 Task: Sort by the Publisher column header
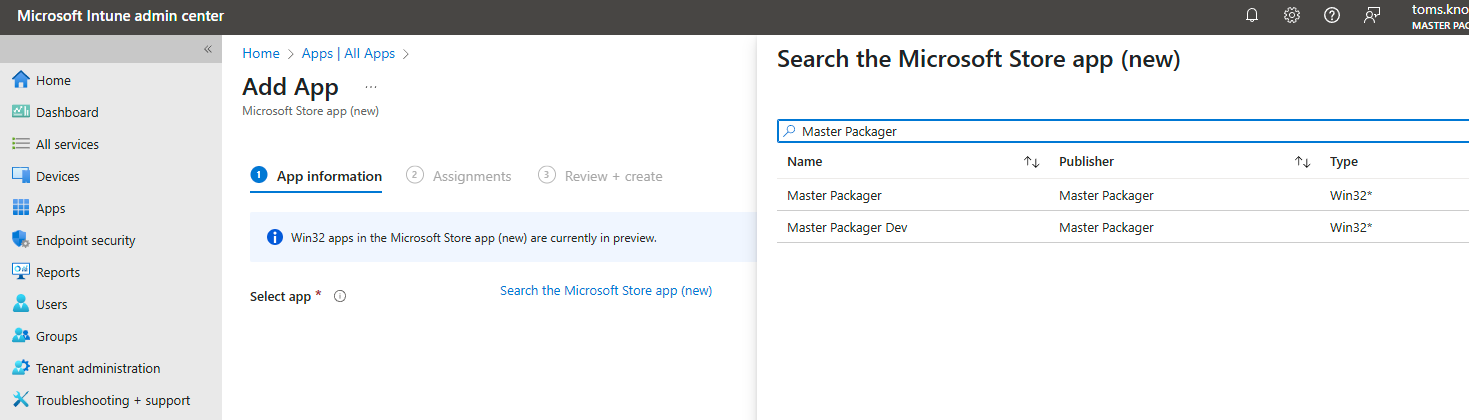(1086, 161)
